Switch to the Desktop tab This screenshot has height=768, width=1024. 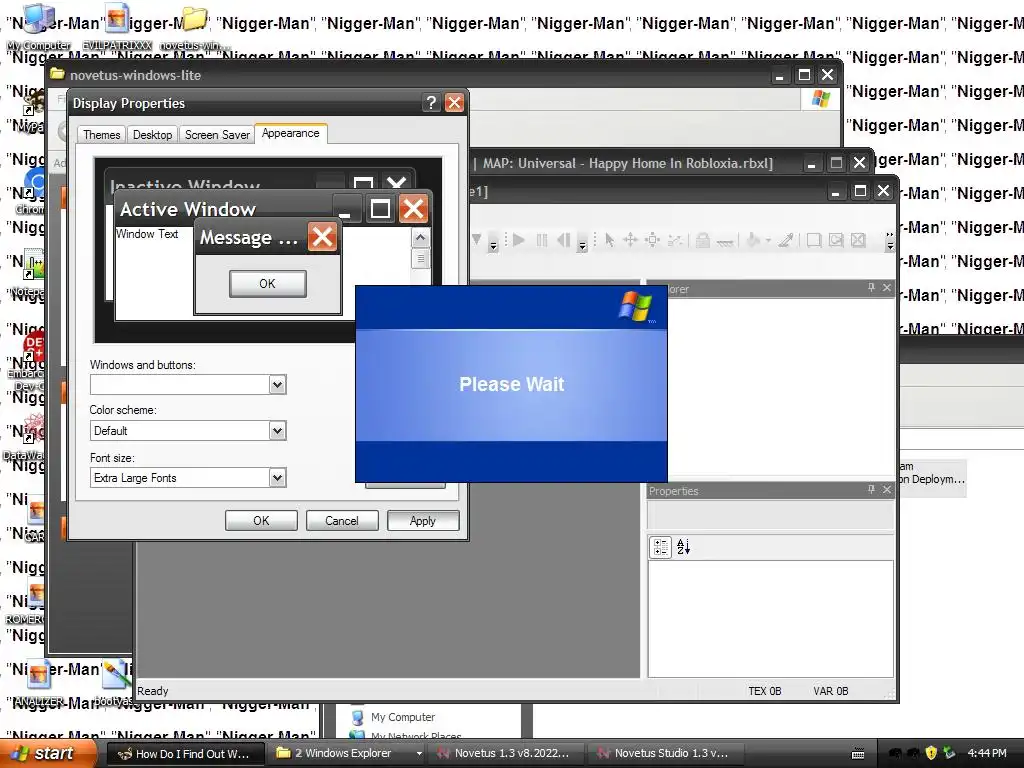click(x=152, y=135)
